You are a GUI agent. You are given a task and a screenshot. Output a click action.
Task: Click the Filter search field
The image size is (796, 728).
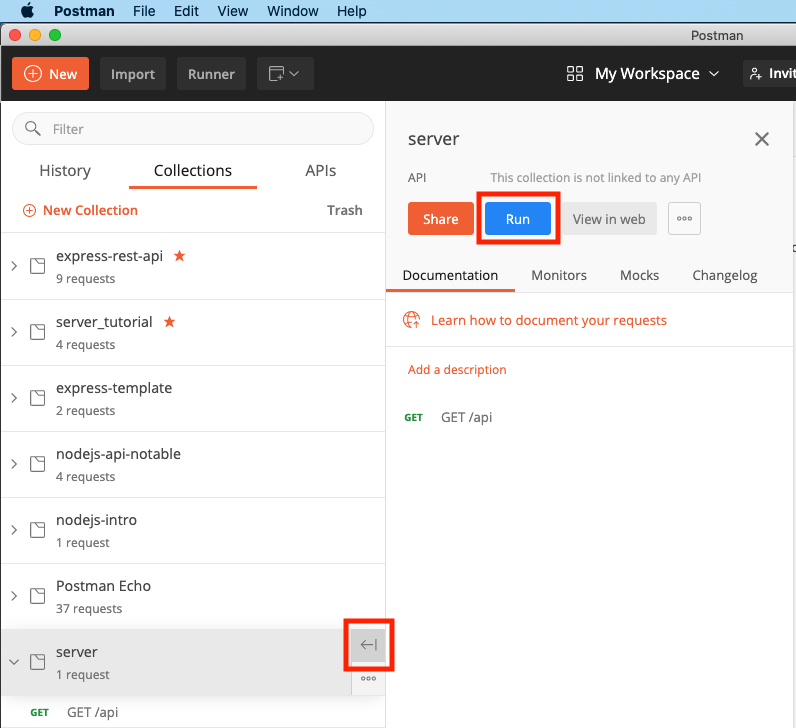point(193,128)
